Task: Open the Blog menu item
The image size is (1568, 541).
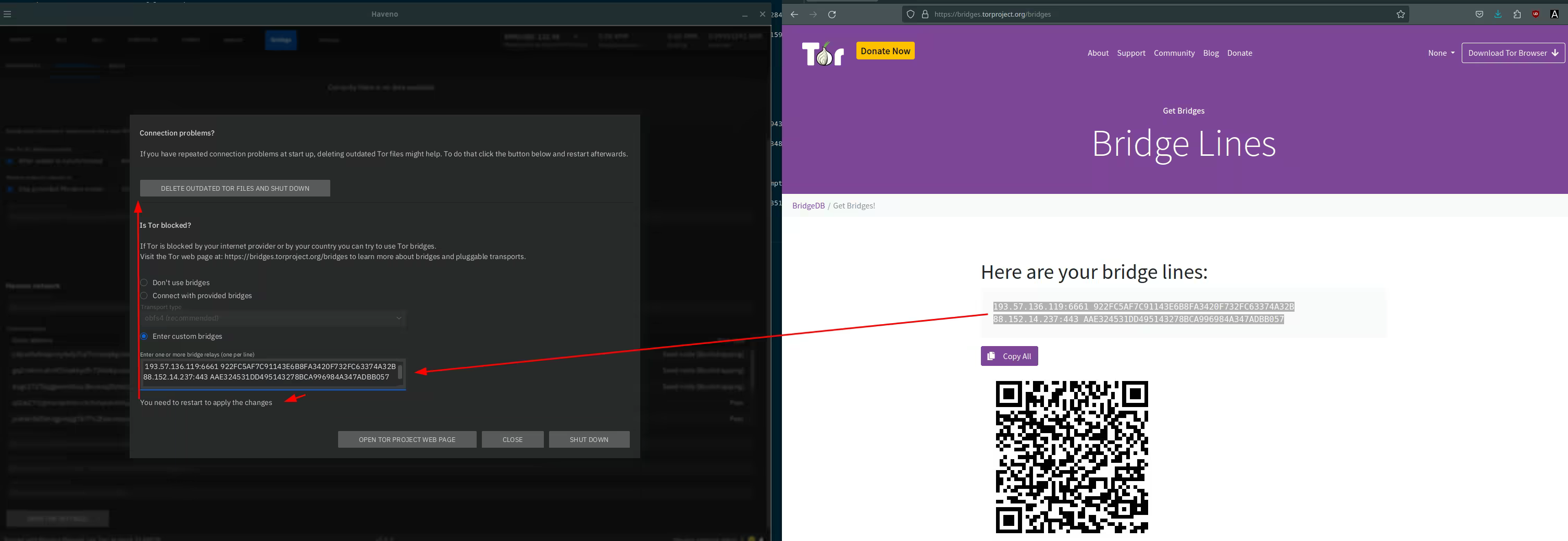Action: pos(1211,53)
